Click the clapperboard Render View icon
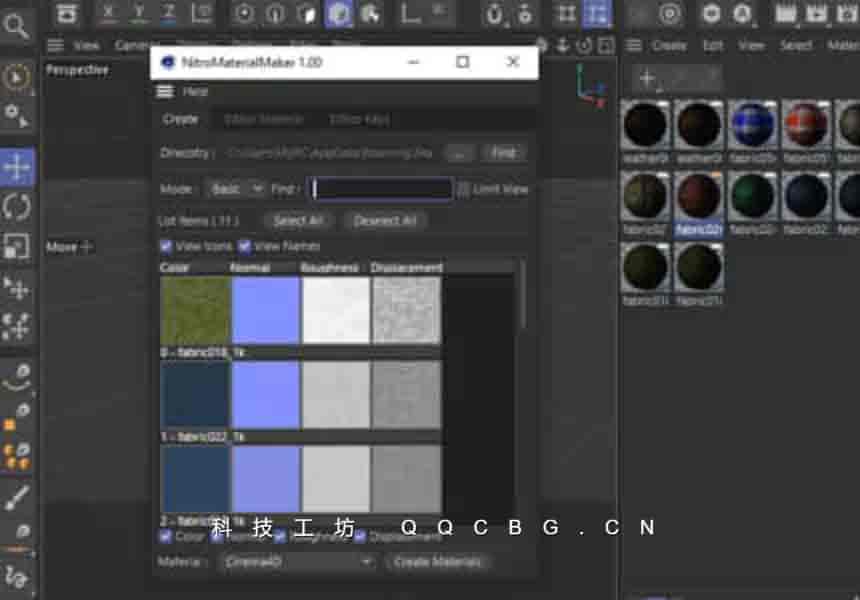The width and height of the screenshot is (860, 600). point(785,13)
